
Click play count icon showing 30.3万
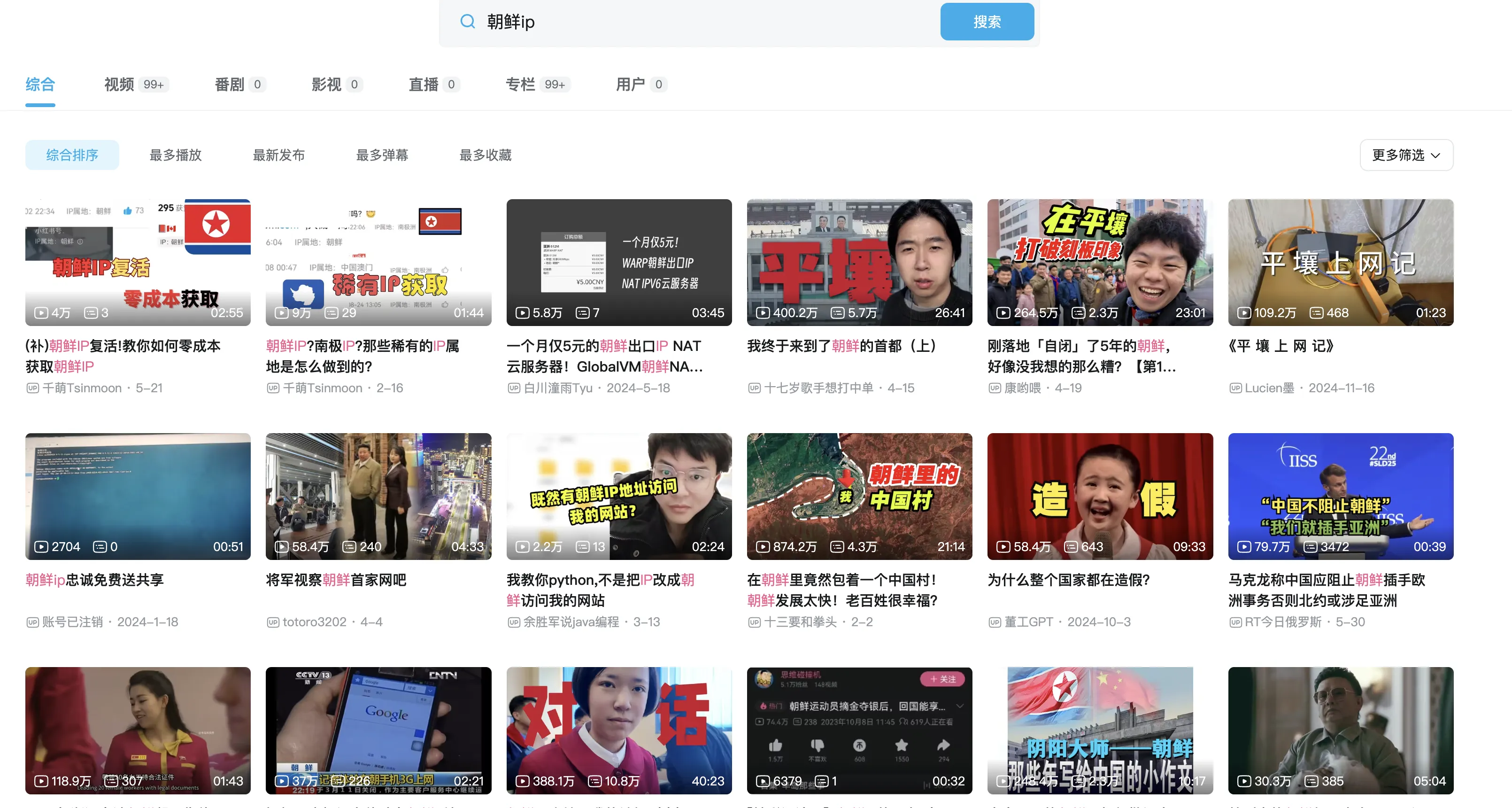coord(1244,781)
